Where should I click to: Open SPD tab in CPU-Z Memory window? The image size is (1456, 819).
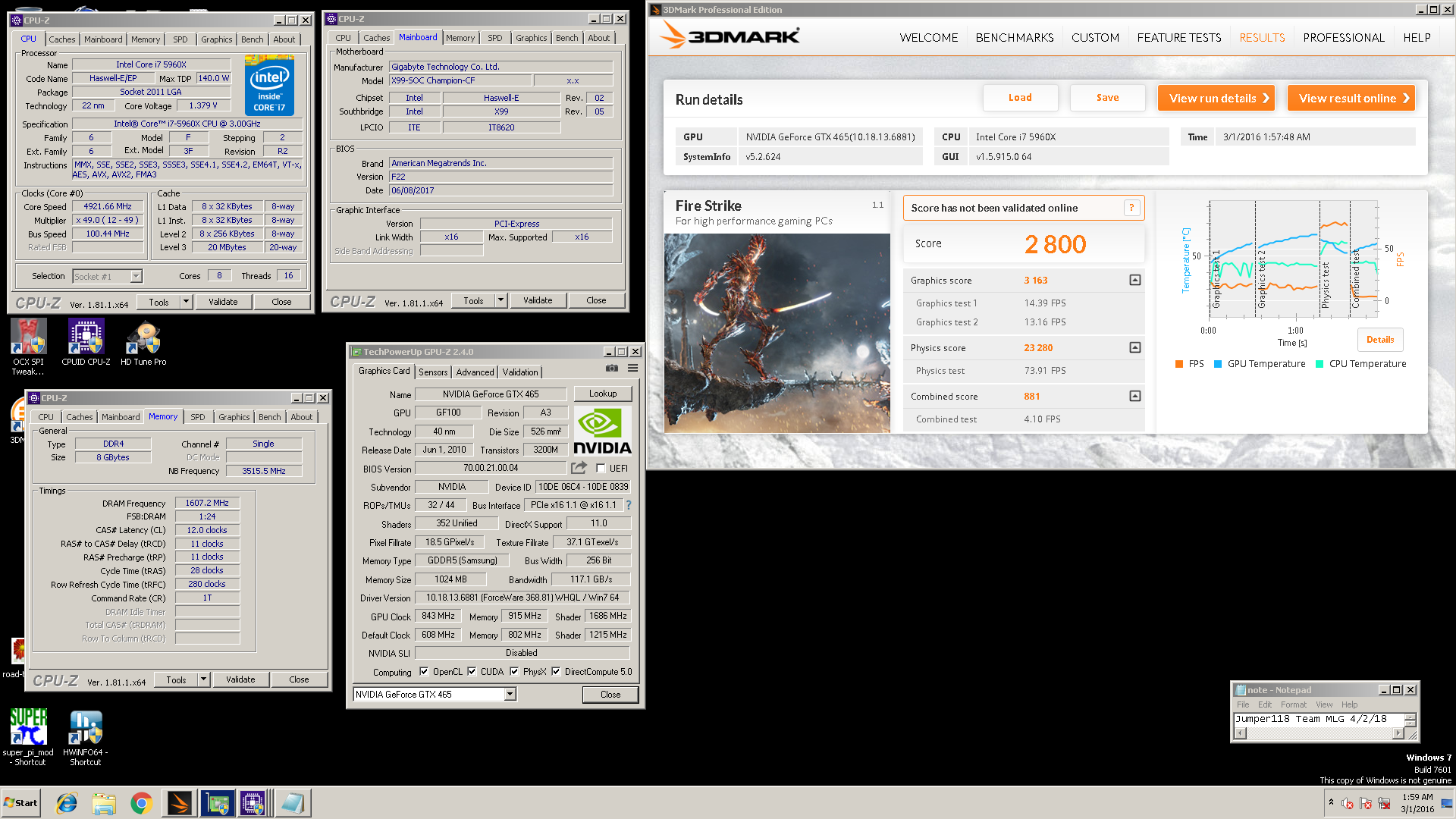[x=198, y=417]
